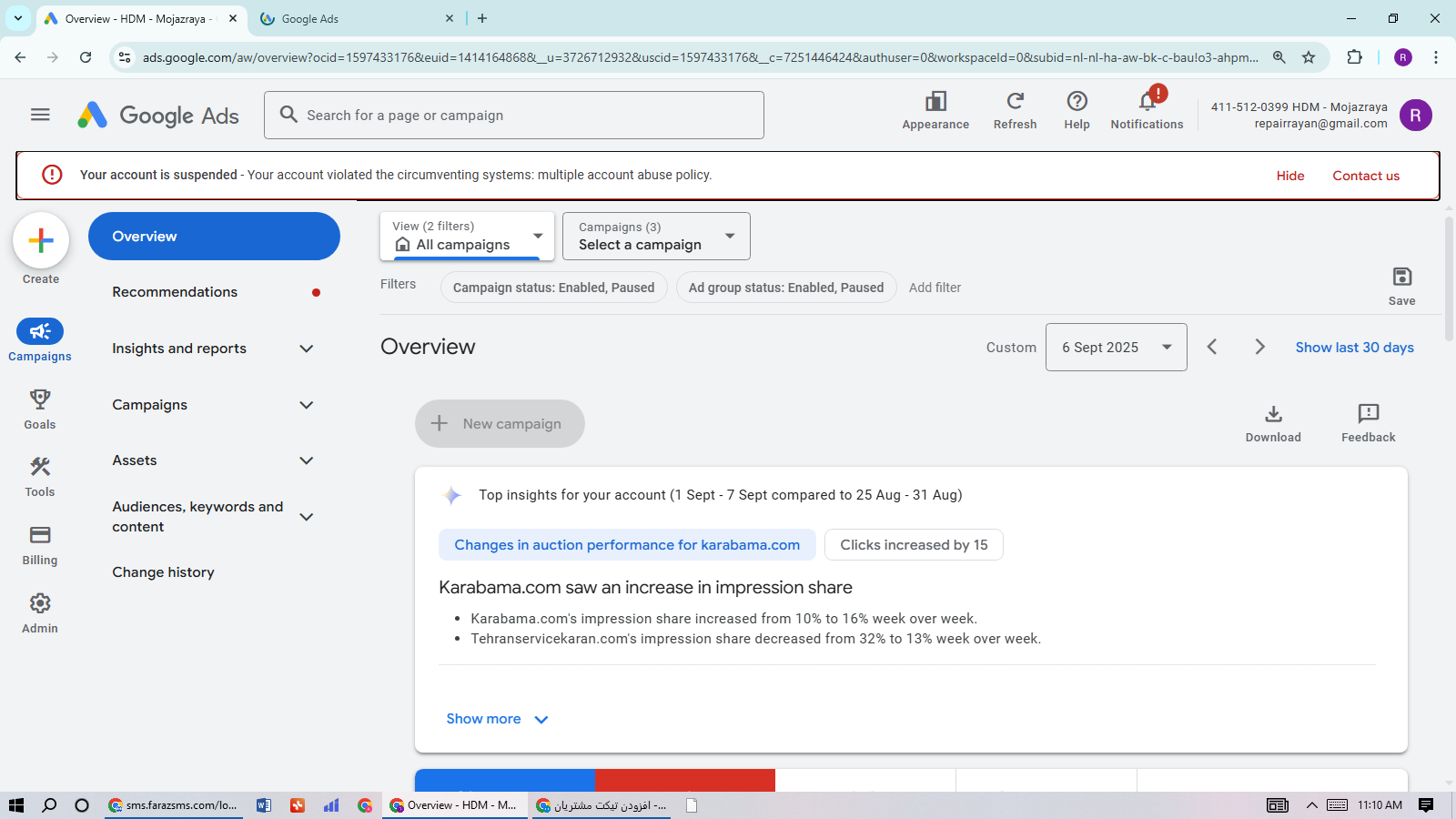Open the Goals trophy section
Viewport: 1456px width, 819px height.
click(40, 409)
